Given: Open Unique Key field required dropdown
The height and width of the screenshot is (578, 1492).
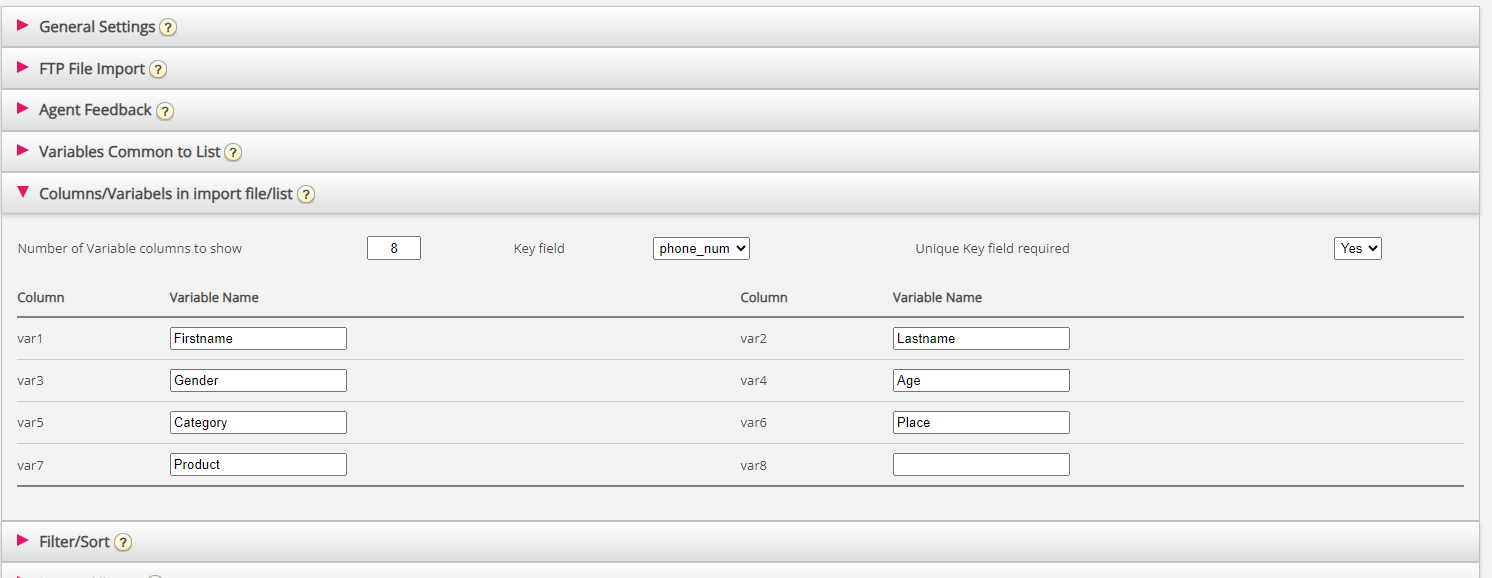Looking at the screenshot, I should (x=1357, y=248).
